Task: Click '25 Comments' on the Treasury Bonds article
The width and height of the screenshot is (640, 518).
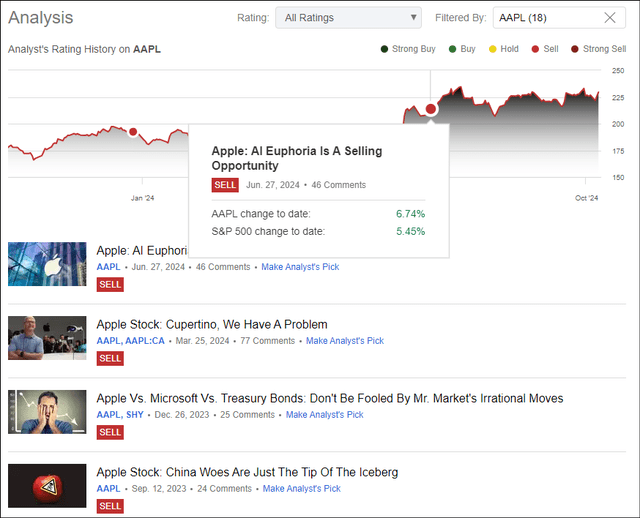Action: [247, 415]
